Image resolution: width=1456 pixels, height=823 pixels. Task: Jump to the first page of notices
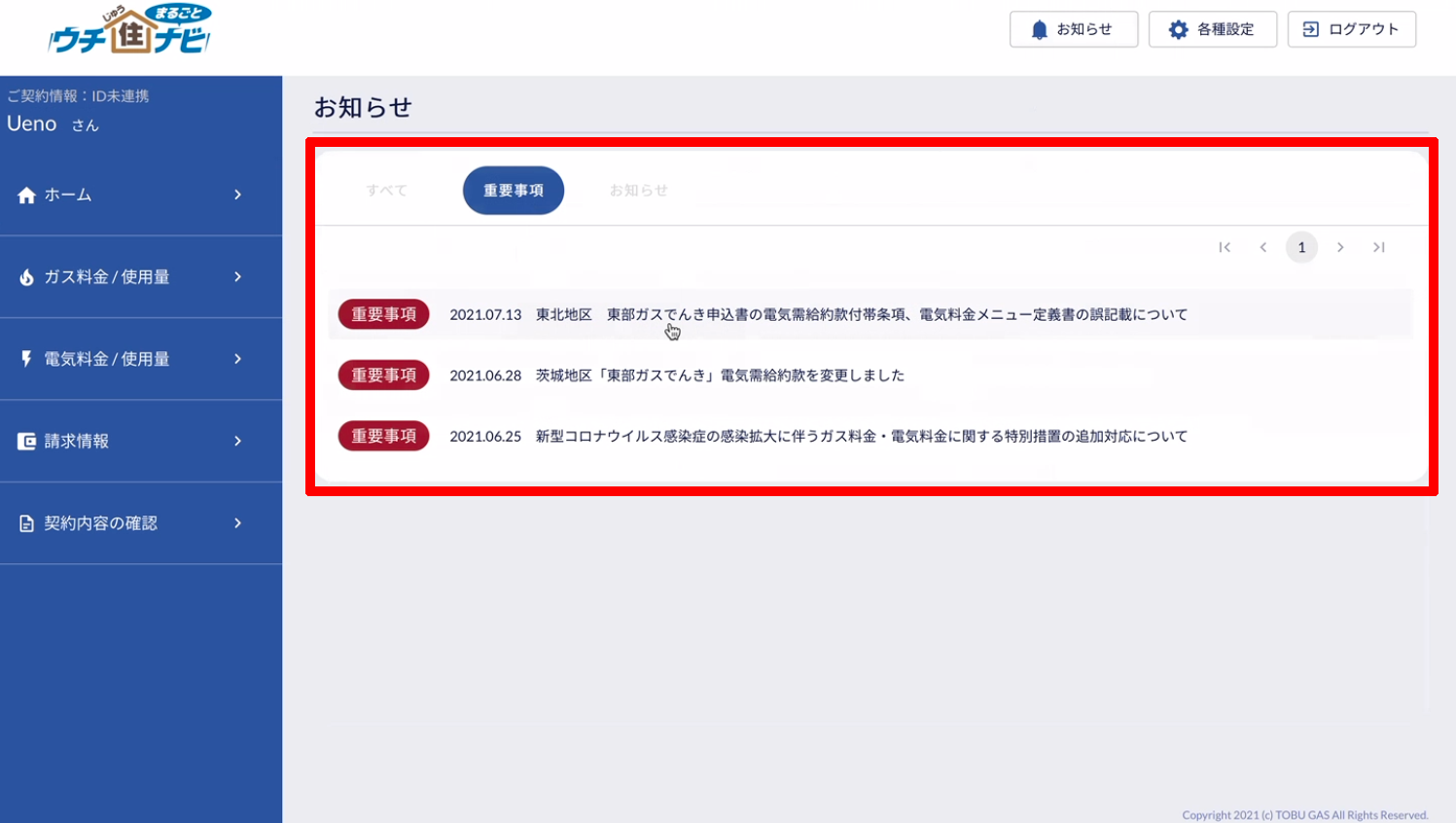[x=1225, y=247]
